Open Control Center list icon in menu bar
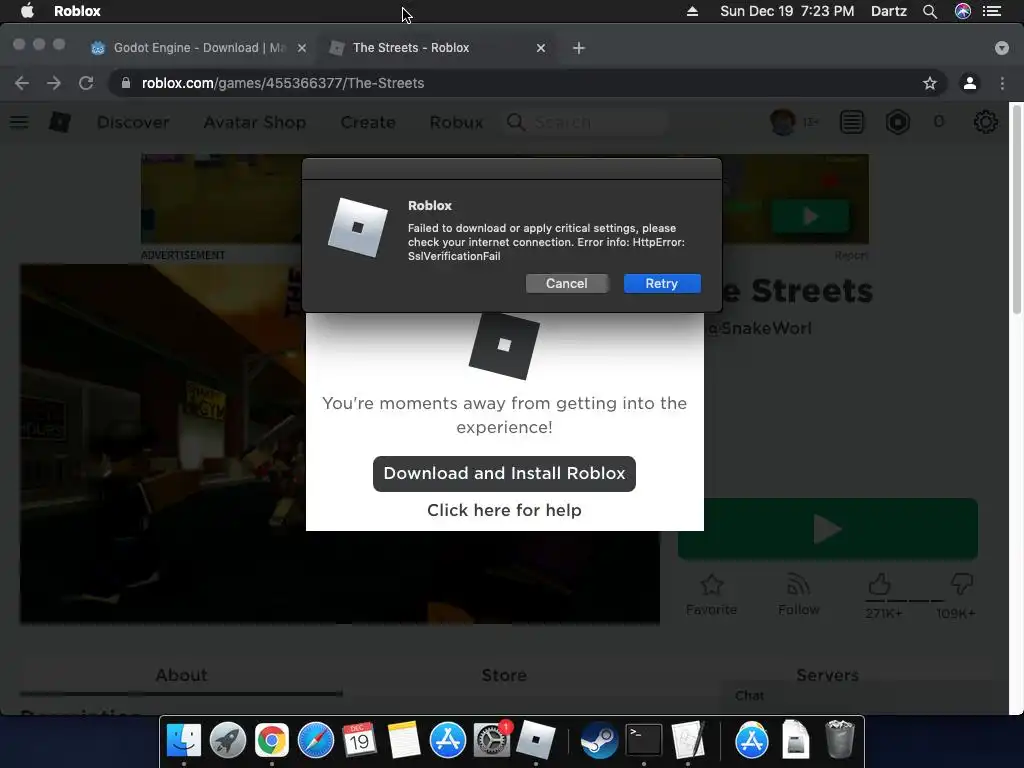This screenshot has width=1024, height=768. coord(992,11)
